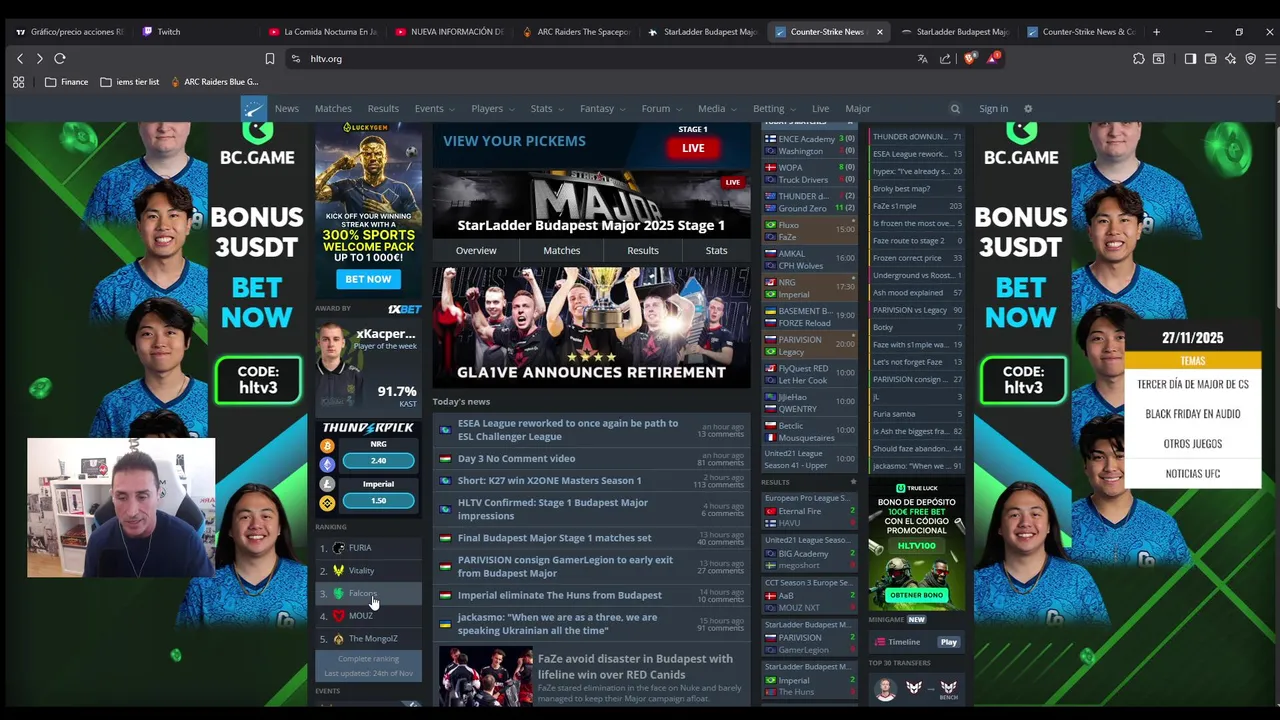
Task: Open the Brave Wallet icon
Action: point(1210,59)
